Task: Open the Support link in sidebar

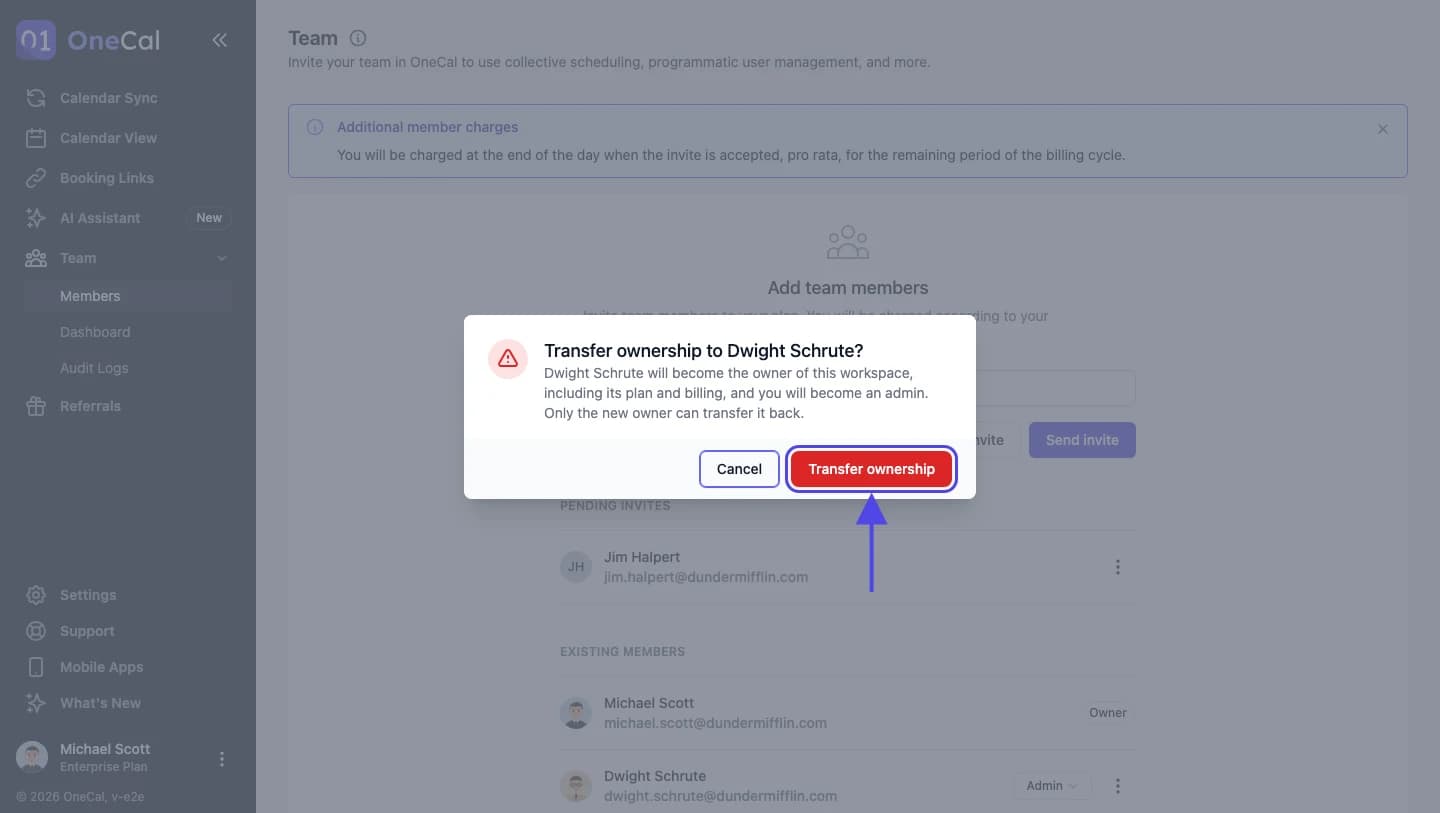Action: tap(128, 631)
